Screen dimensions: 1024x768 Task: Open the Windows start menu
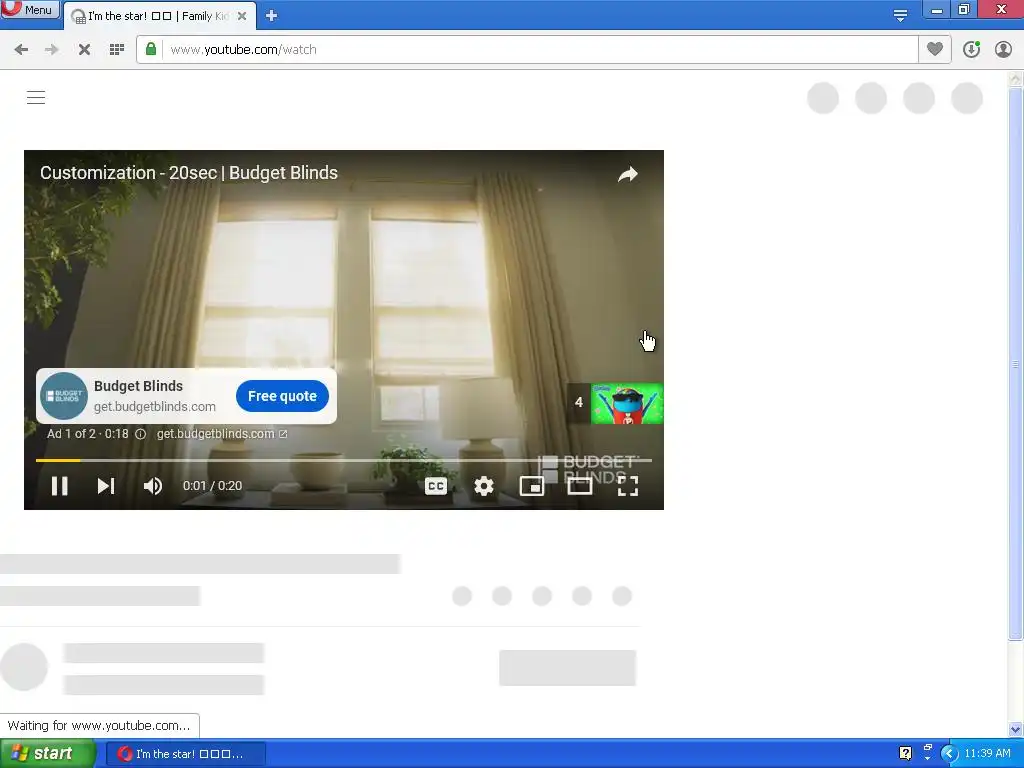(47, 754)
